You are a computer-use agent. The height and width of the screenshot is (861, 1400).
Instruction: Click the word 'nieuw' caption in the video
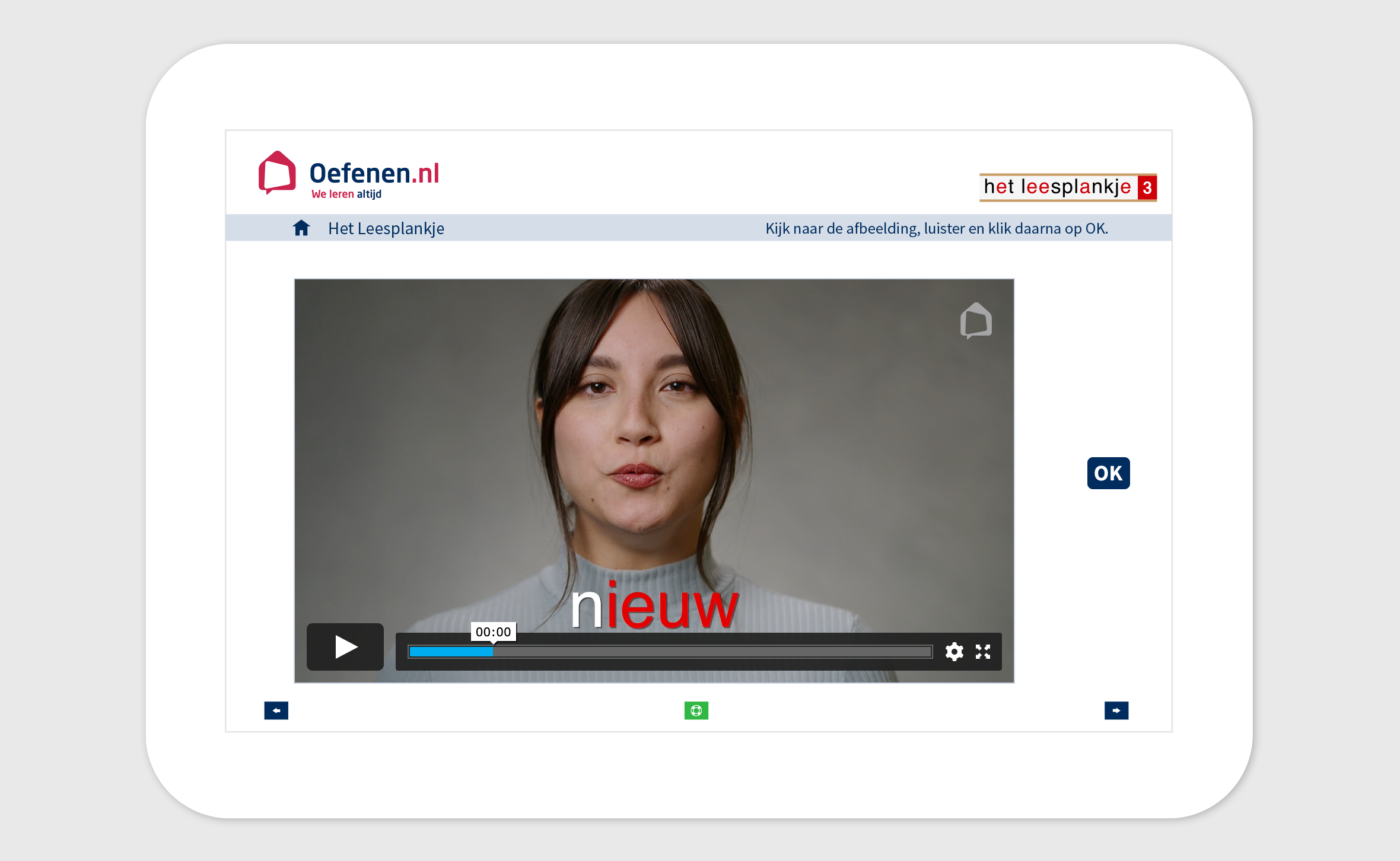pos(655,606)
